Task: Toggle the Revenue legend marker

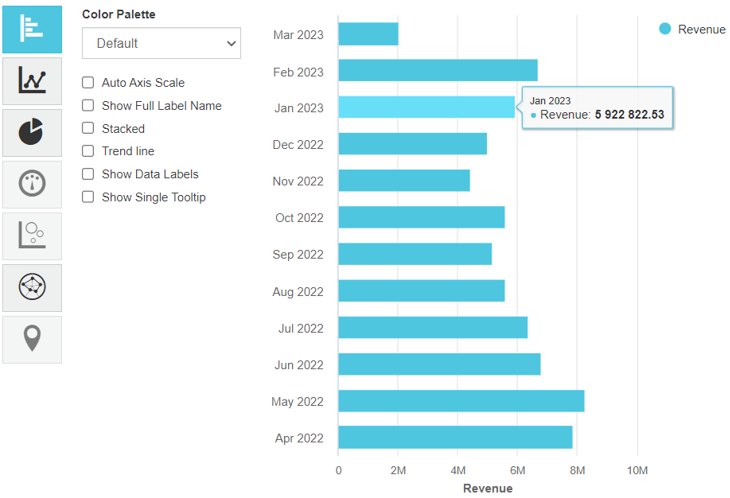Action: pyautogui.click(x=665, y=29)
